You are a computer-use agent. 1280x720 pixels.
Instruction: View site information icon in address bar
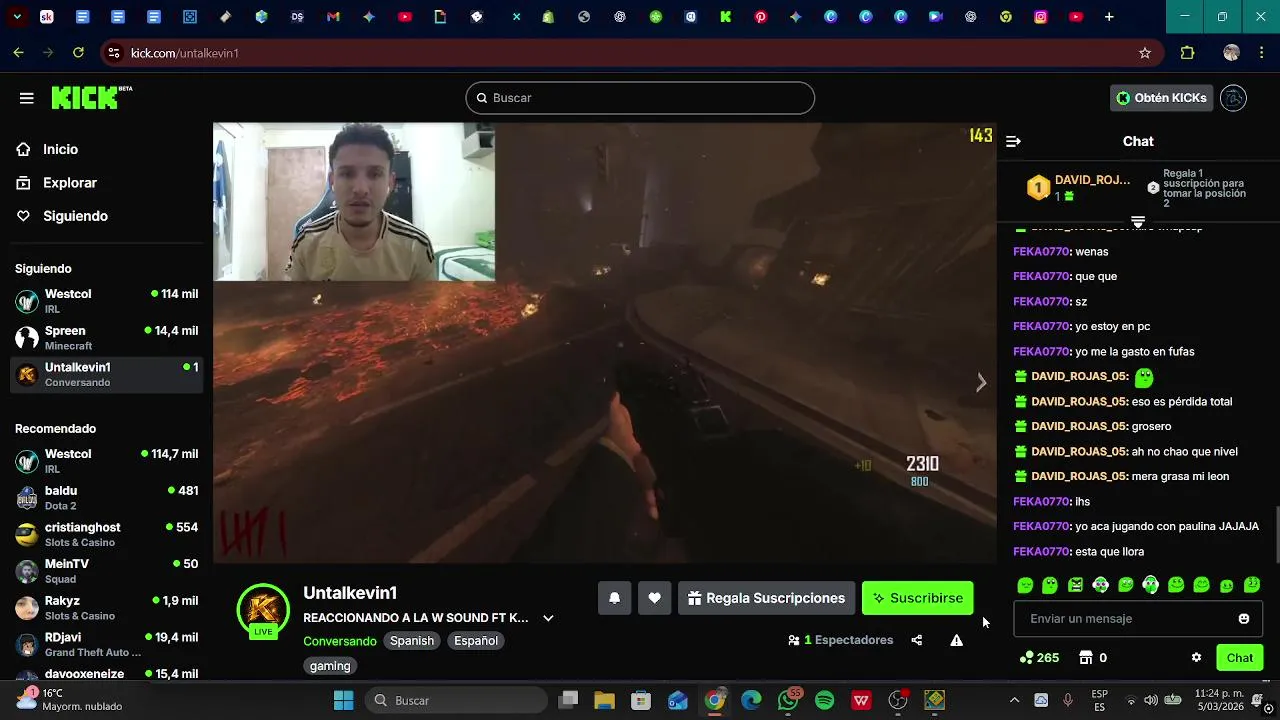click(113, 53)
